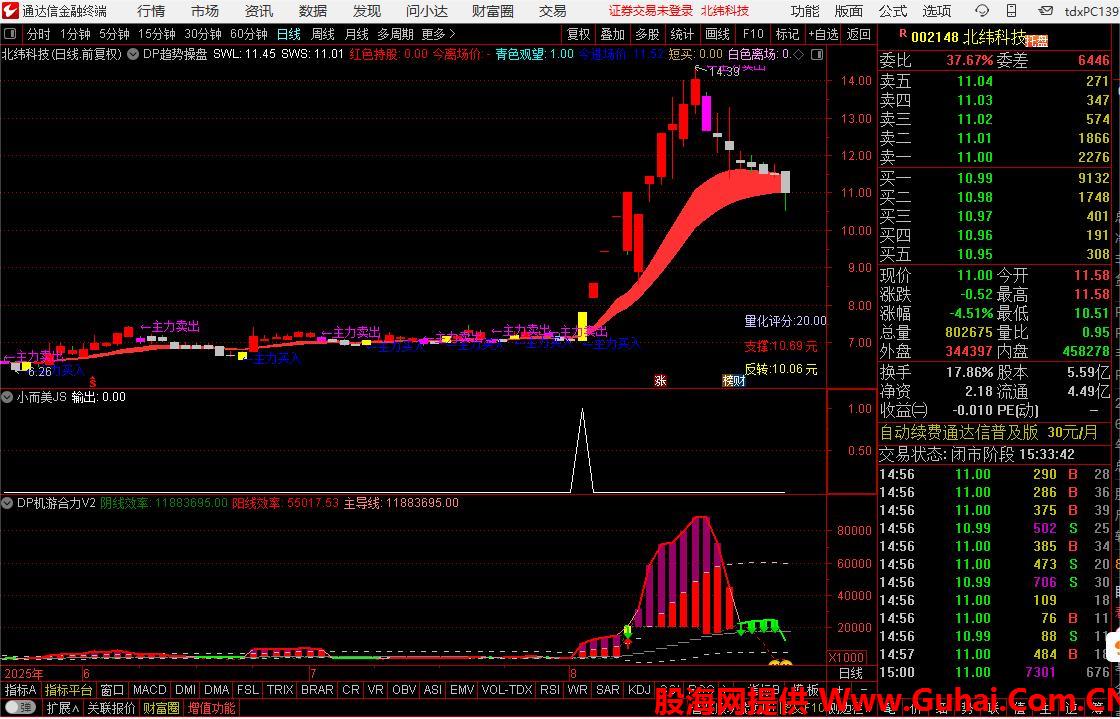Switch to the 1分钟 period

pyautogui.click(x=75, y=34)
